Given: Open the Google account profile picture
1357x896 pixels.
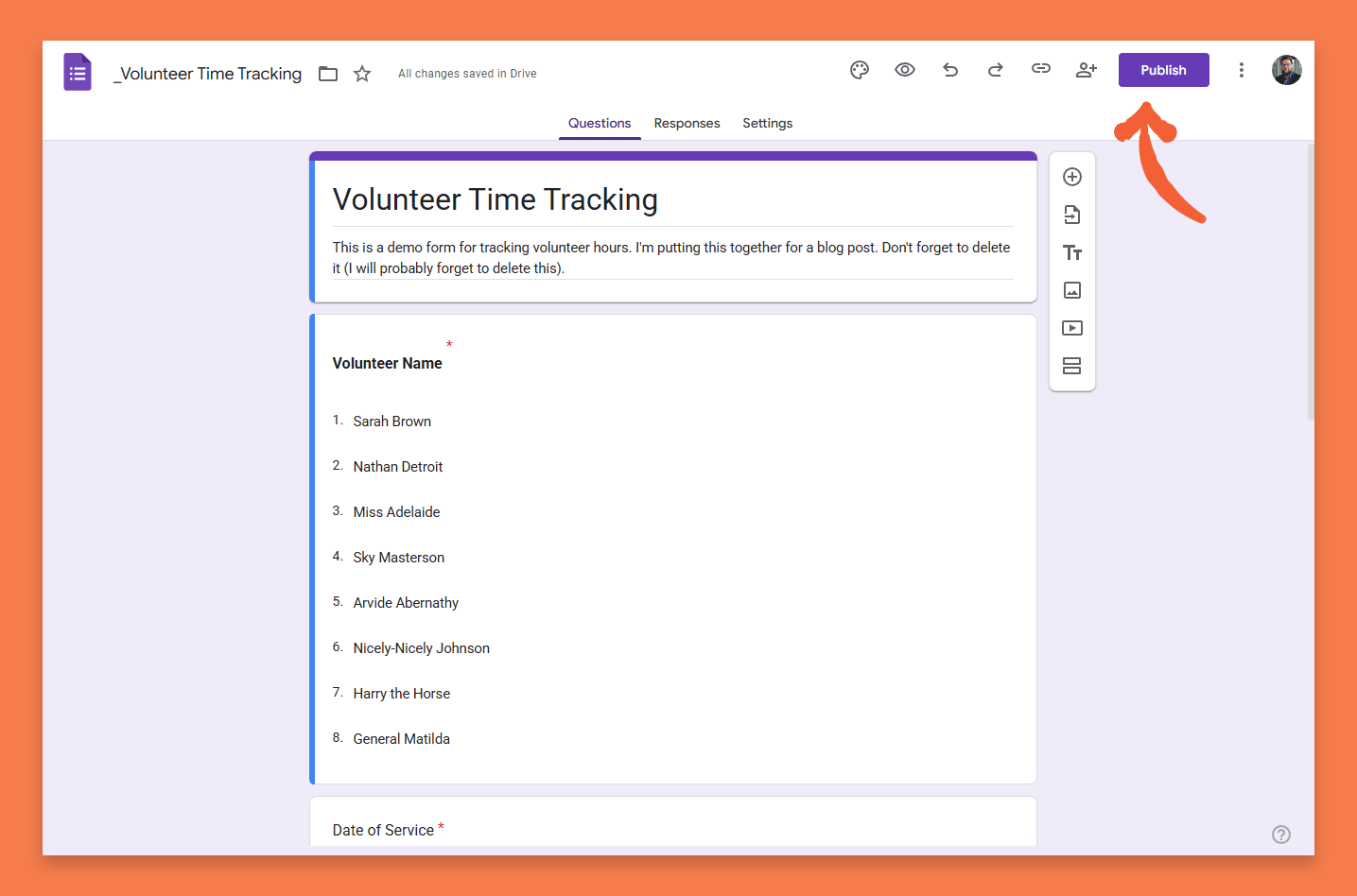Looking at the screenshot, I should [1286, 70].
